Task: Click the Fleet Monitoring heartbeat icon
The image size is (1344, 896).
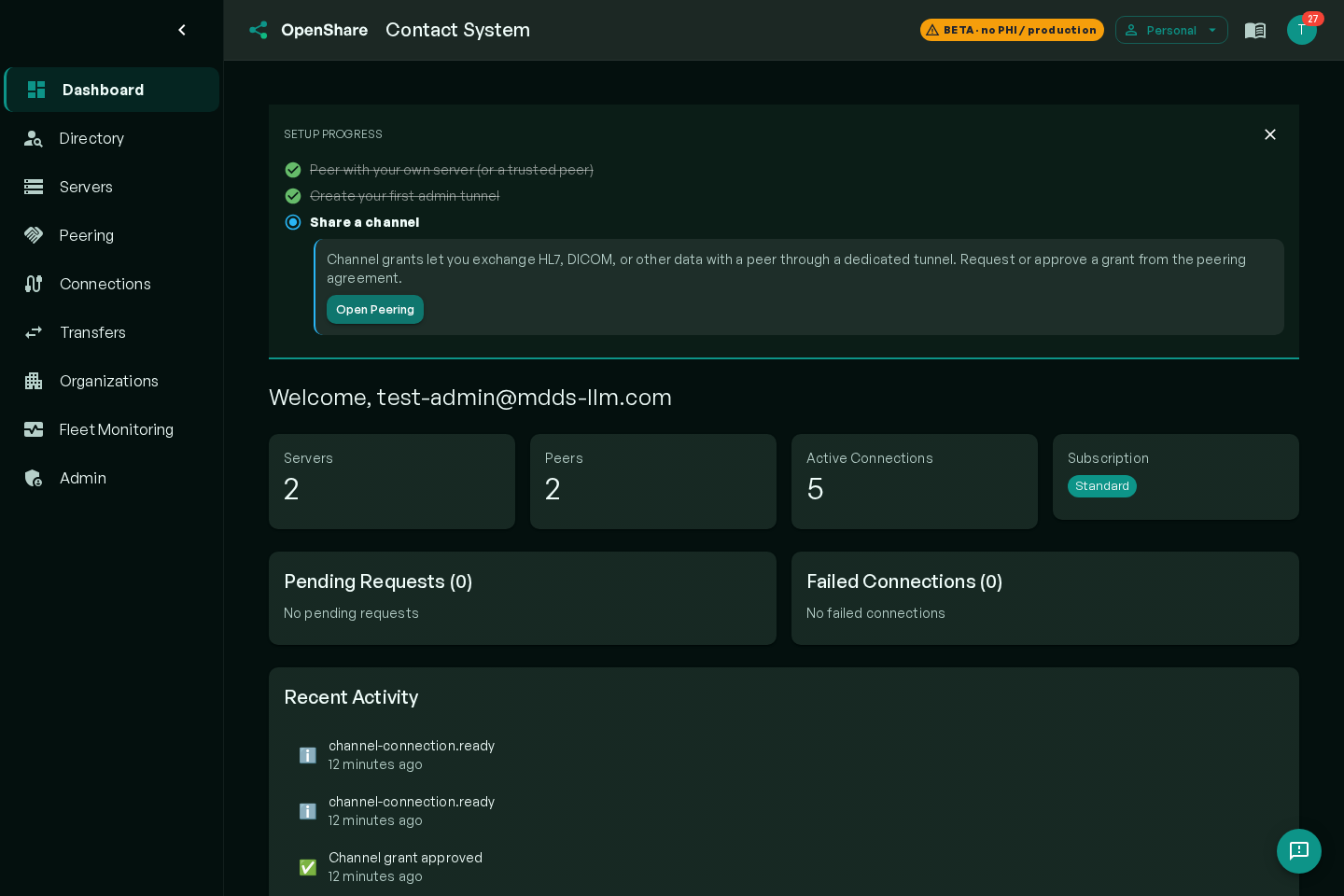Action: [34, 429]
